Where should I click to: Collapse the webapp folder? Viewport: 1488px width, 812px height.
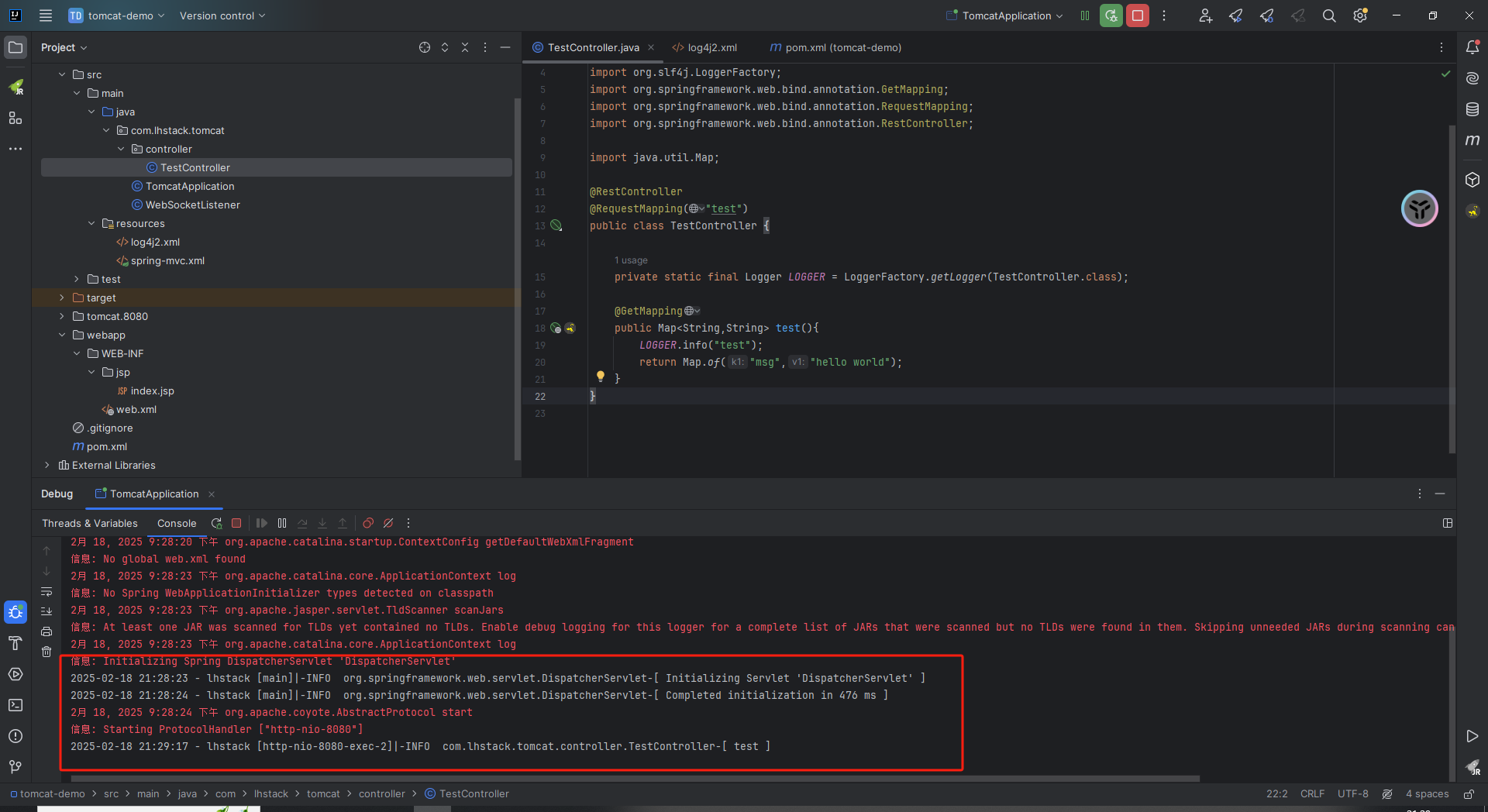point(62,335)
